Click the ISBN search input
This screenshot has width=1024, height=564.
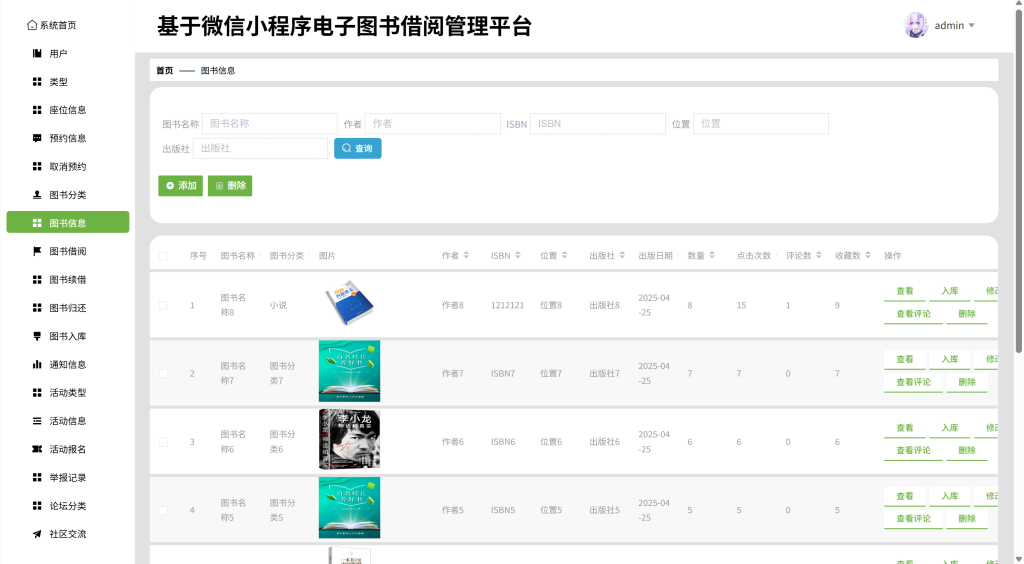tap(598, 123)
